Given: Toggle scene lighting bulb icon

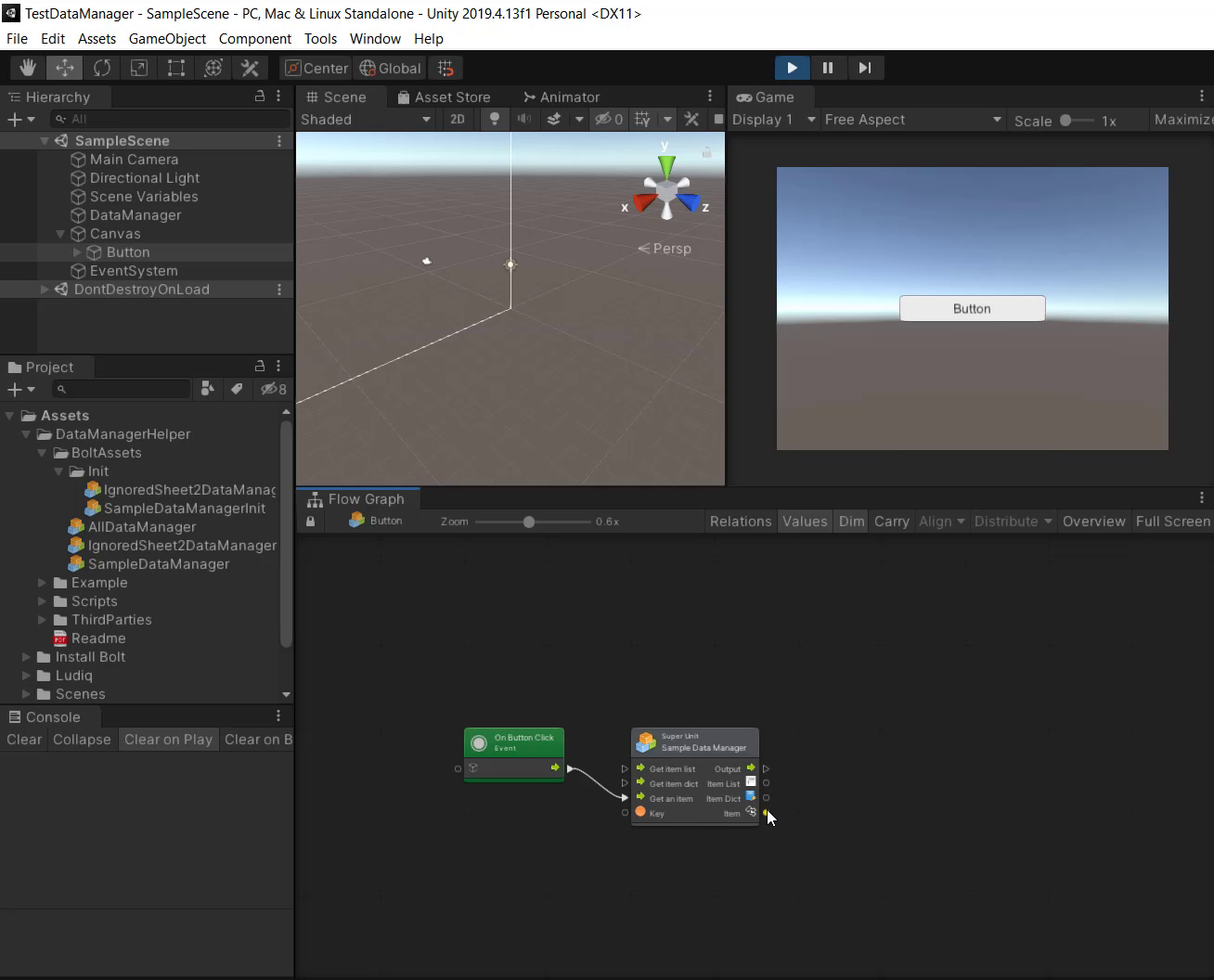Looking at the screenshot, I should [x=495, y=119].
